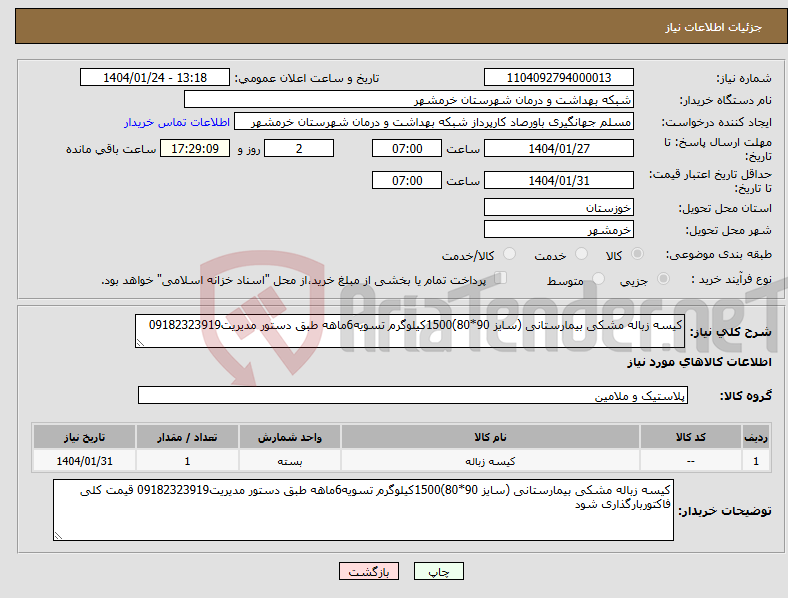Screen dimensions: 788x598
Task: Click the resize handle of buyer notes textarea
Action: coord(58,536)
